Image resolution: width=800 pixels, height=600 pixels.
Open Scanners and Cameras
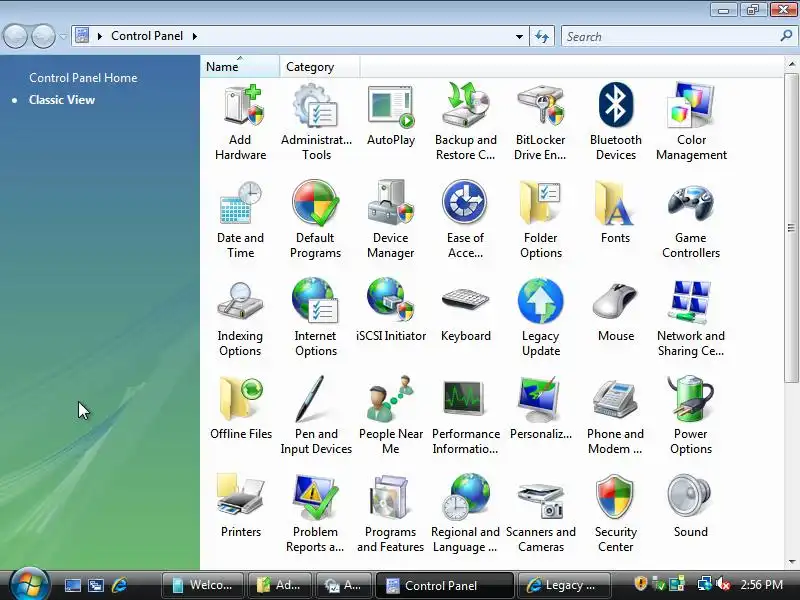[x=540, y=513]
